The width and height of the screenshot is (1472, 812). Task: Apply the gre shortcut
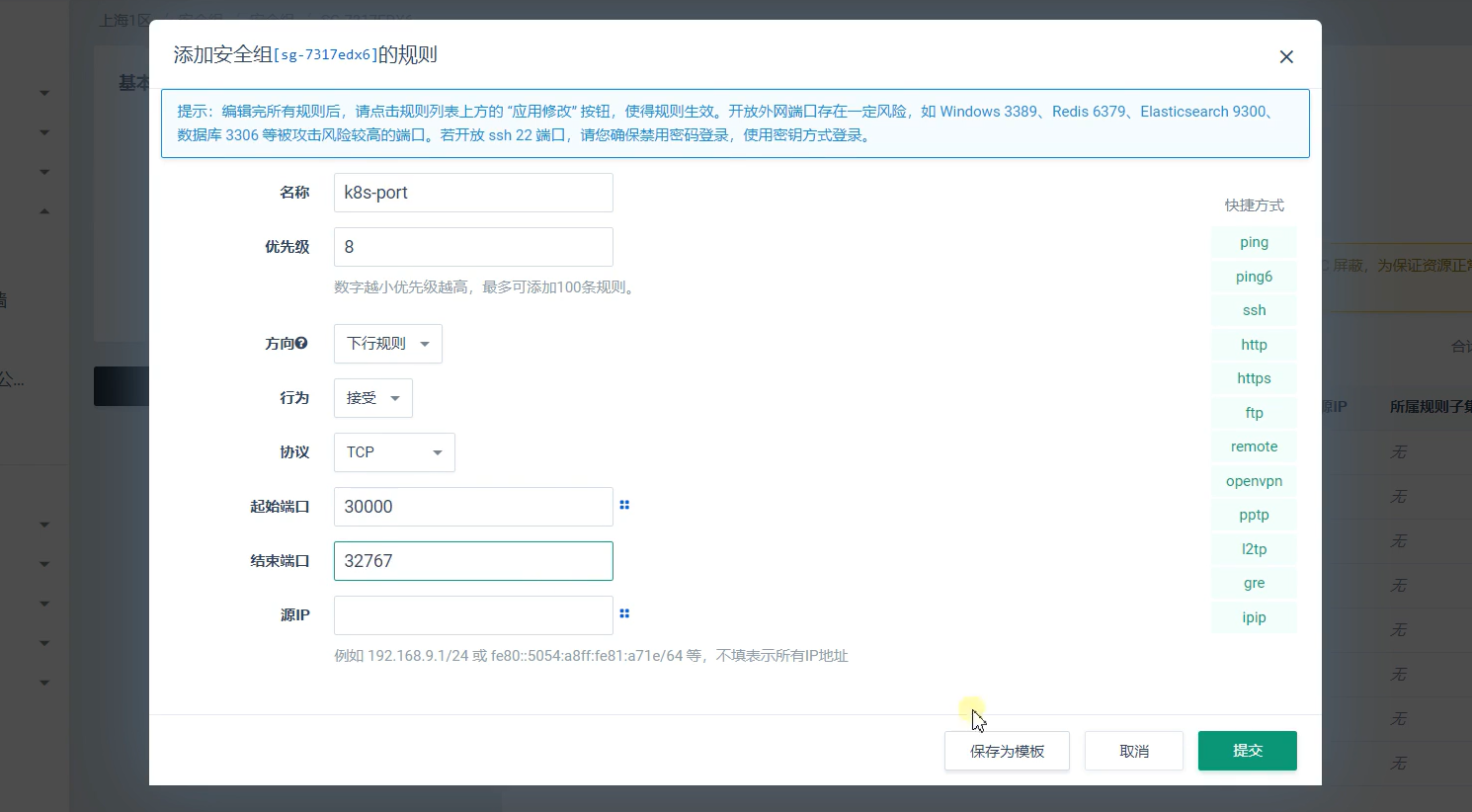[x=1254, y=584]
